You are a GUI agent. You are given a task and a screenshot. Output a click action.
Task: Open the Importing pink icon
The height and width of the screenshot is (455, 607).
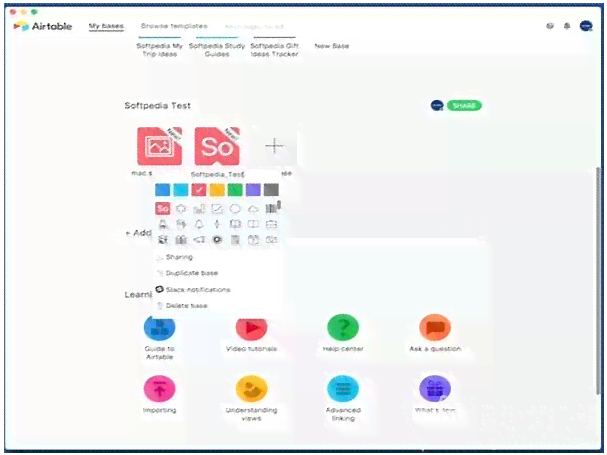click(159, 389)
